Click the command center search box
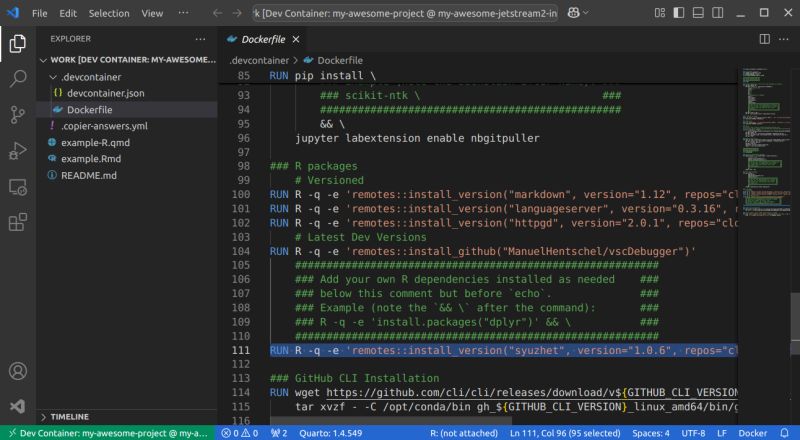 (405, 13)
